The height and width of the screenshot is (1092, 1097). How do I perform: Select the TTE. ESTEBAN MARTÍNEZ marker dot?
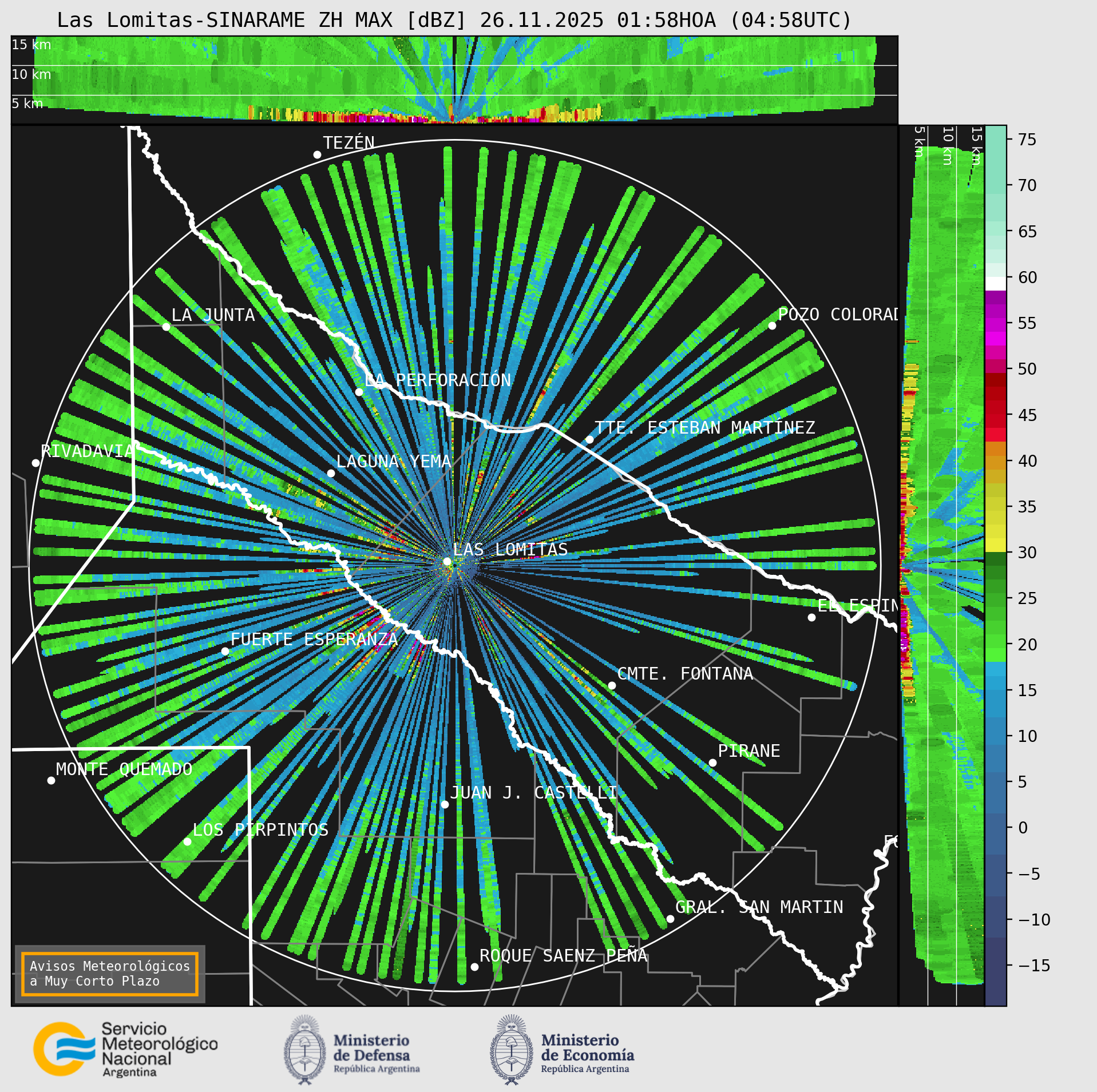point(589,439)
